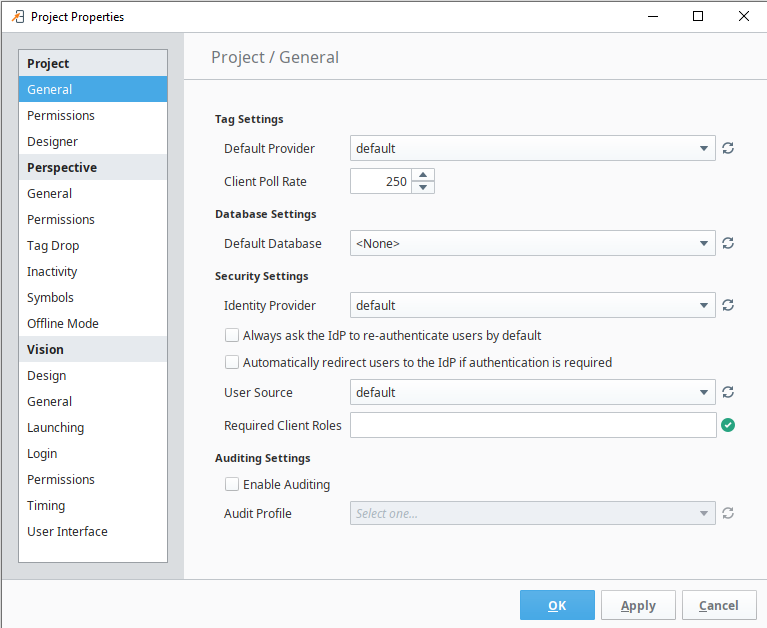767x628 pixels.
Task: Enable always ask IdP to re-authenticate
Action: [232, 335]
